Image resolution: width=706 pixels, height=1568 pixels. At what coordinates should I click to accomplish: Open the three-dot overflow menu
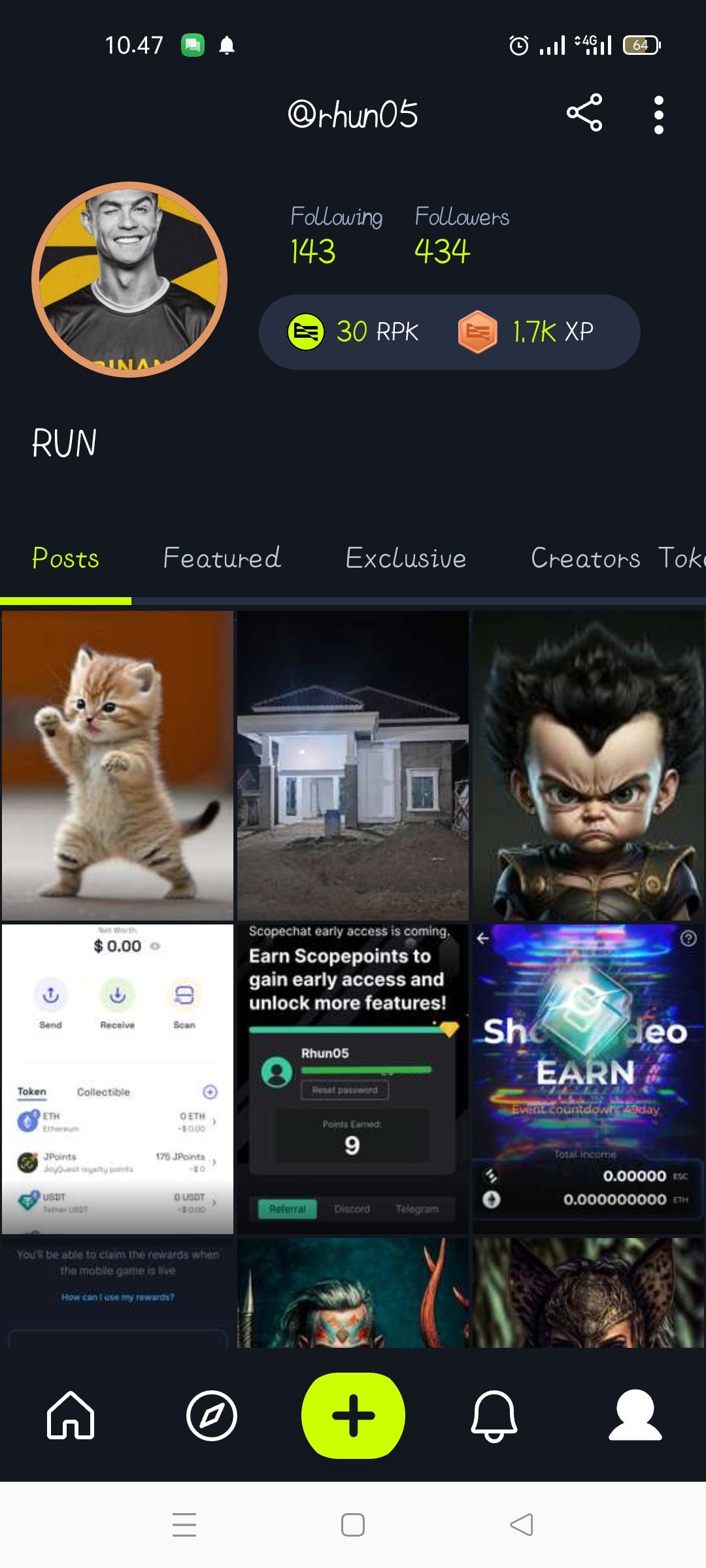[x=659, y=115]
